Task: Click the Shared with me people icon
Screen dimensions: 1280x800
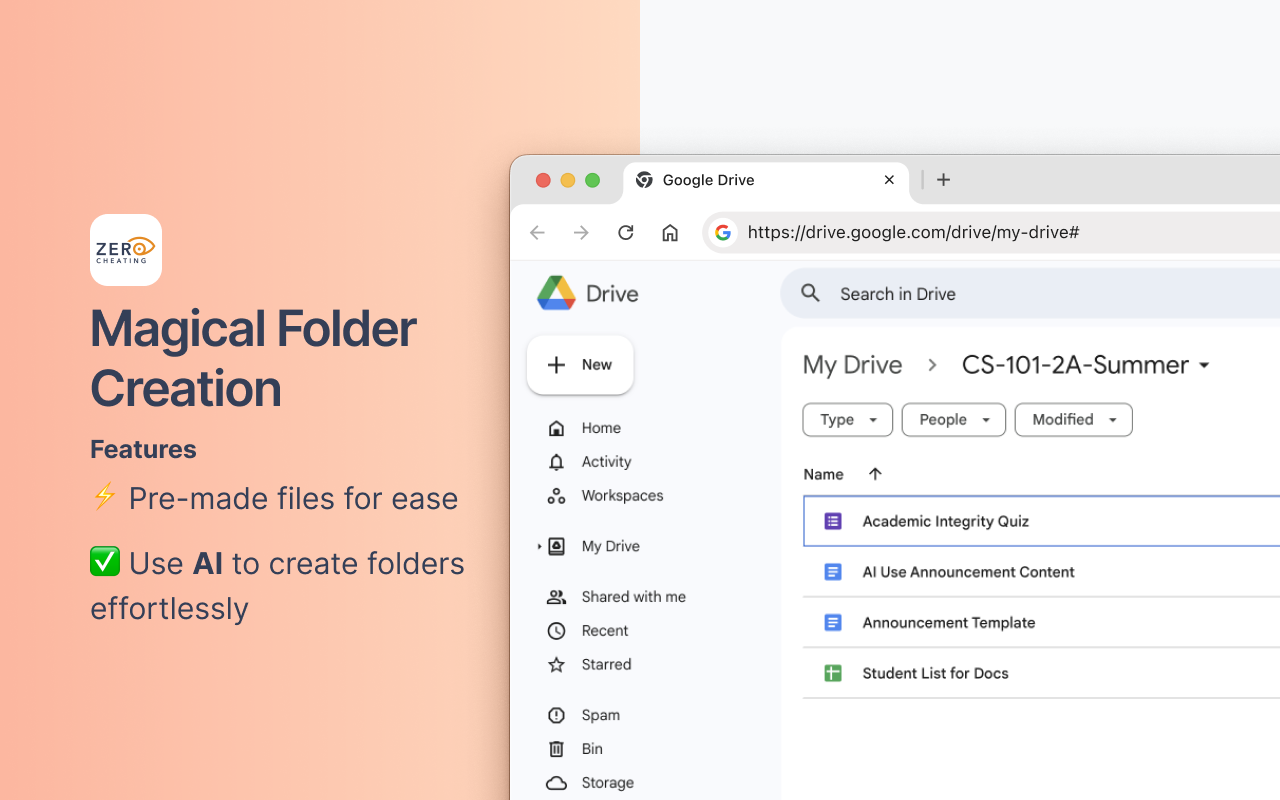Action: click(557, 597)
